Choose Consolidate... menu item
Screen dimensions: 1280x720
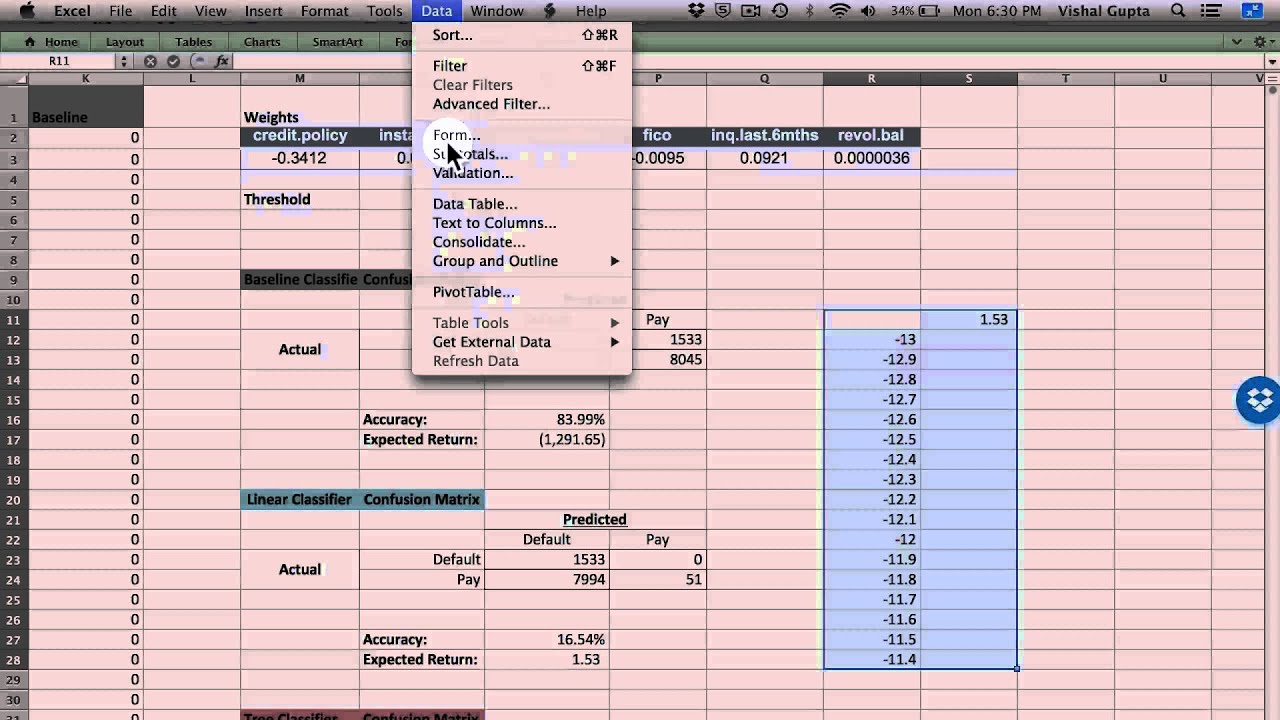(x=522, y=242)
